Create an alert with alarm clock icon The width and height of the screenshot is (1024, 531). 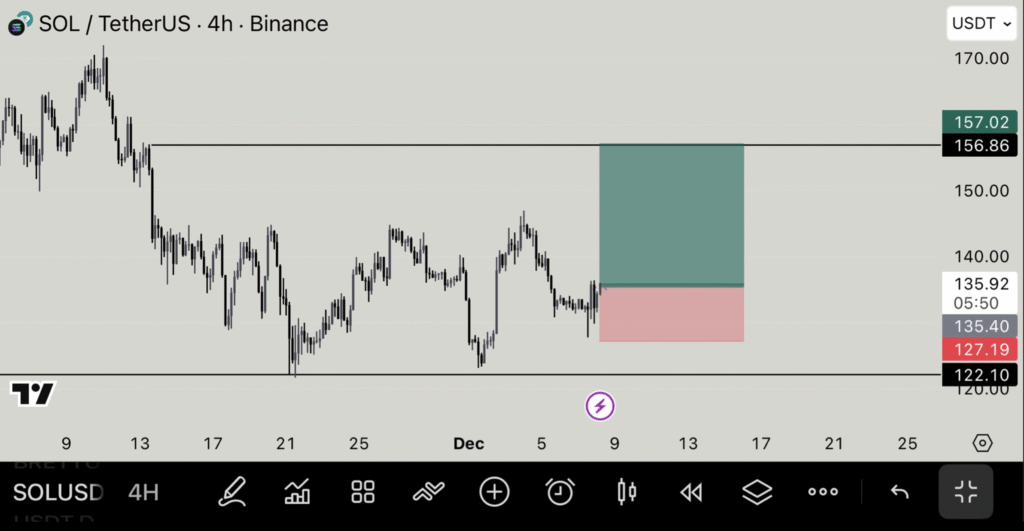tap(560, 491)
